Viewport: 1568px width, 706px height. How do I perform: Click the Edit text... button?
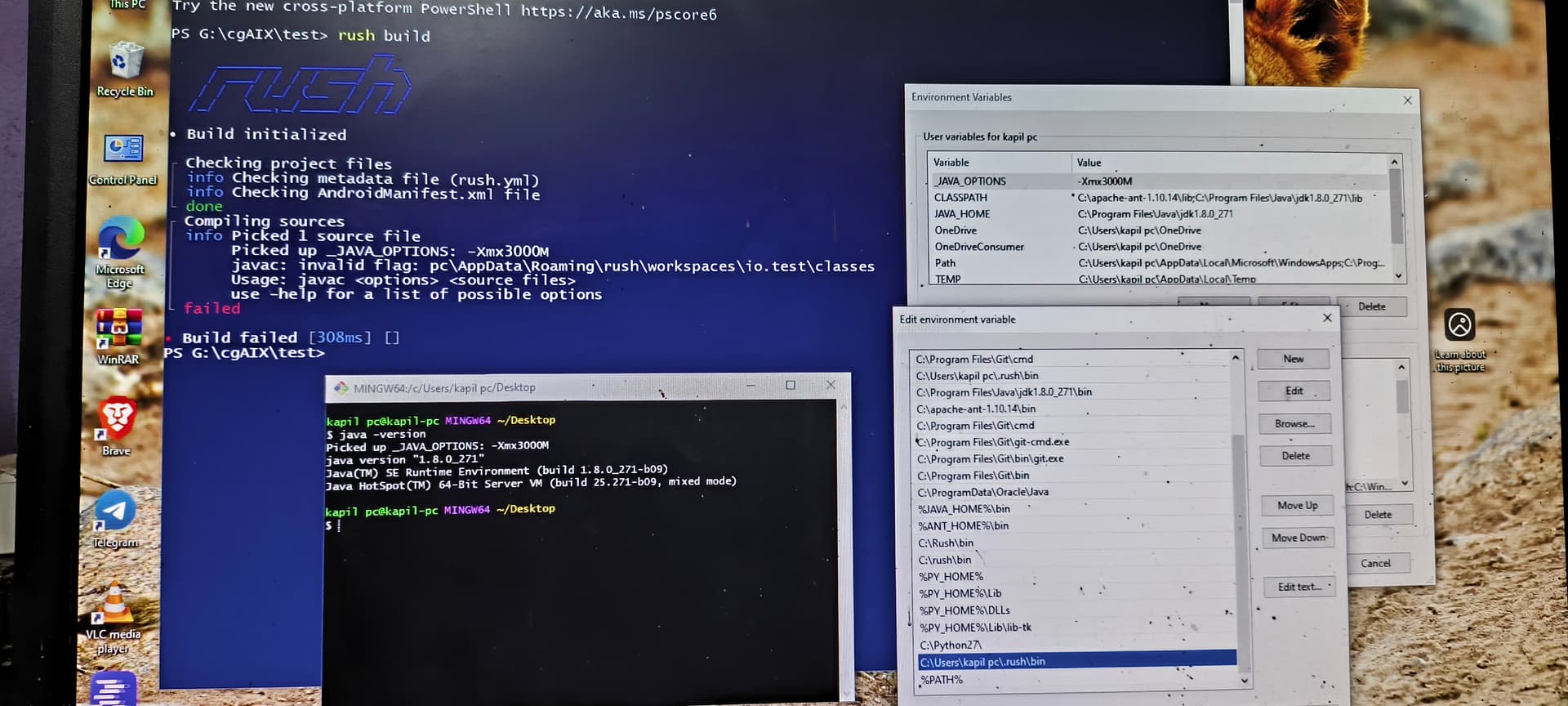1300,587
